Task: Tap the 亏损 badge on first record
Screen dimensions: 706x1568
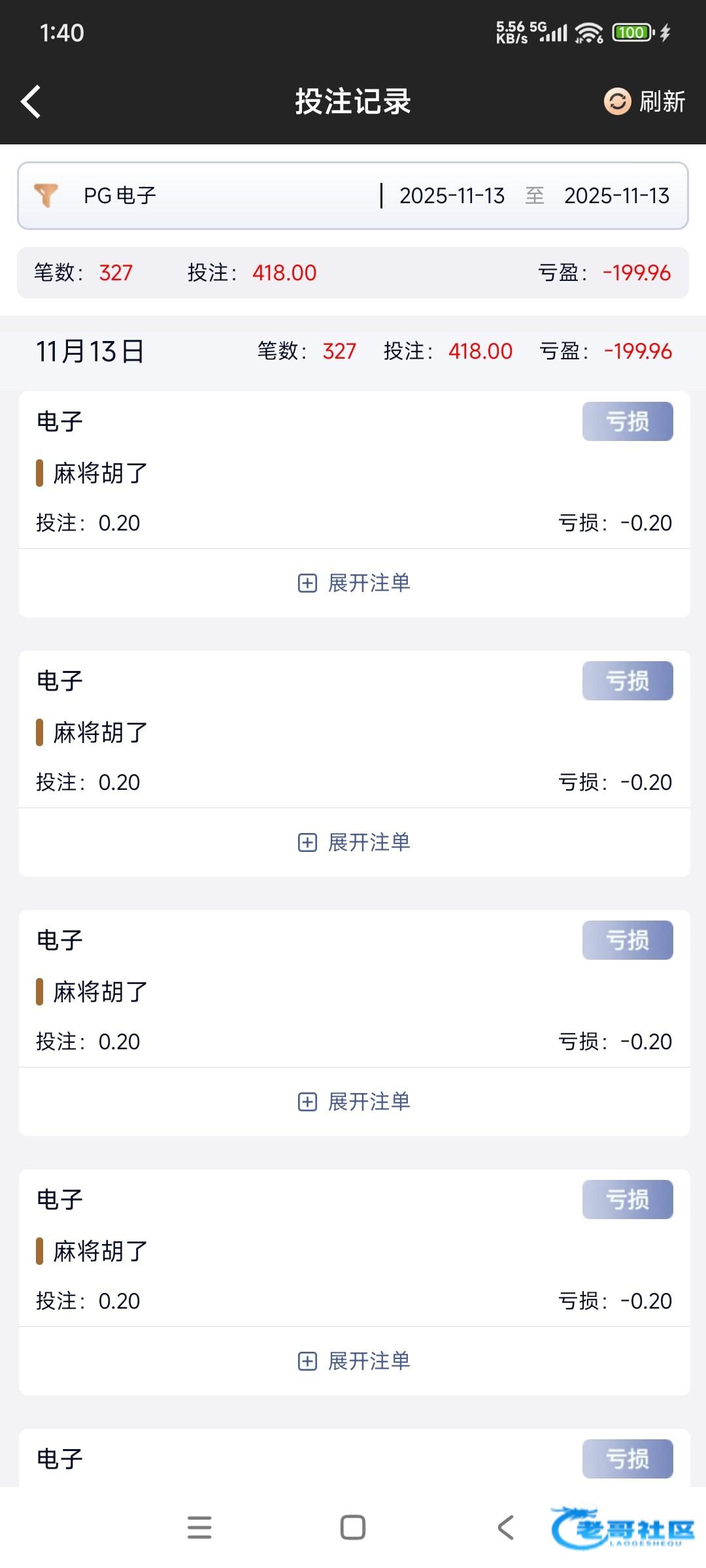Action: [x=628, y=421]
